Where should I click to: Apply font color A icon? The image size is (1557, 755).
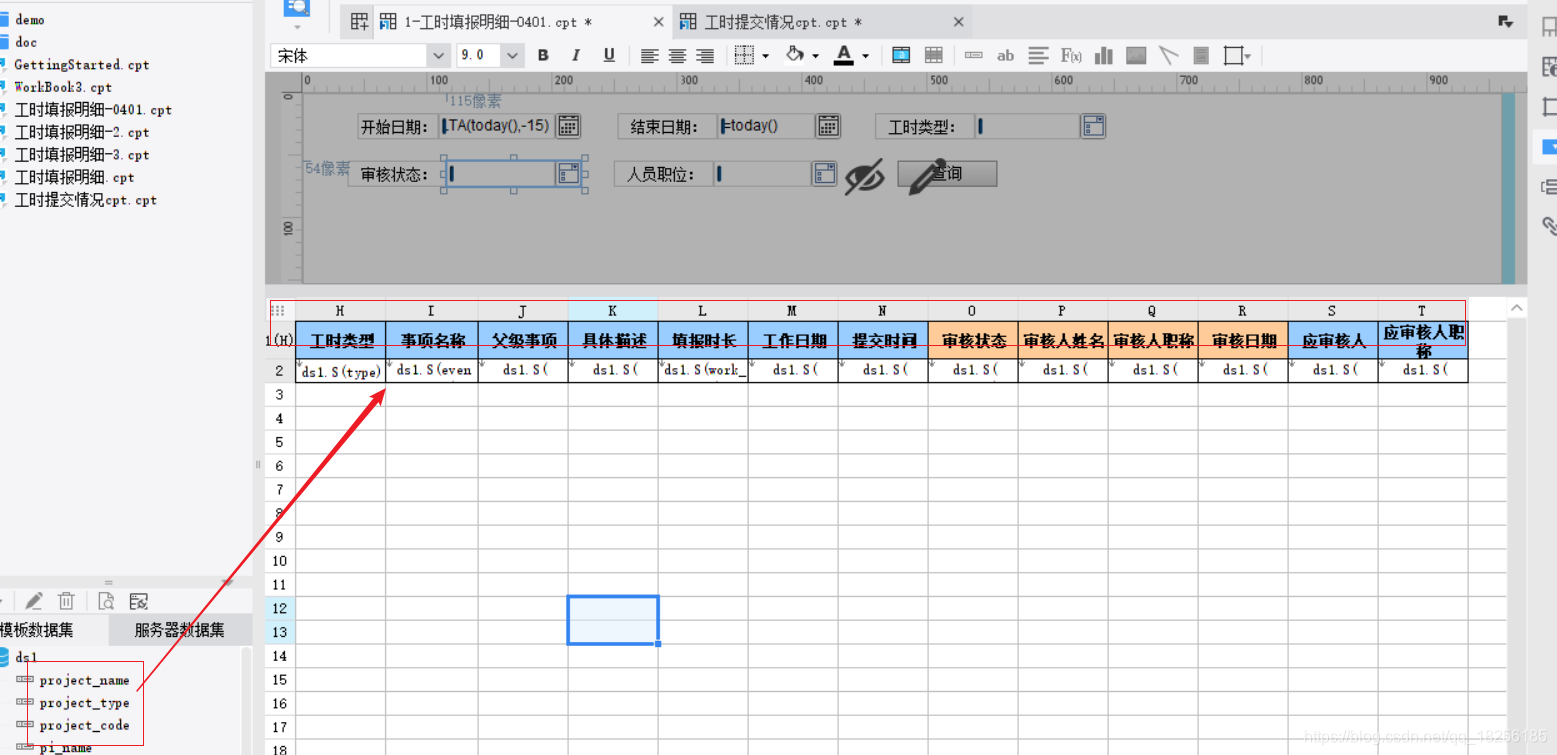844,55
